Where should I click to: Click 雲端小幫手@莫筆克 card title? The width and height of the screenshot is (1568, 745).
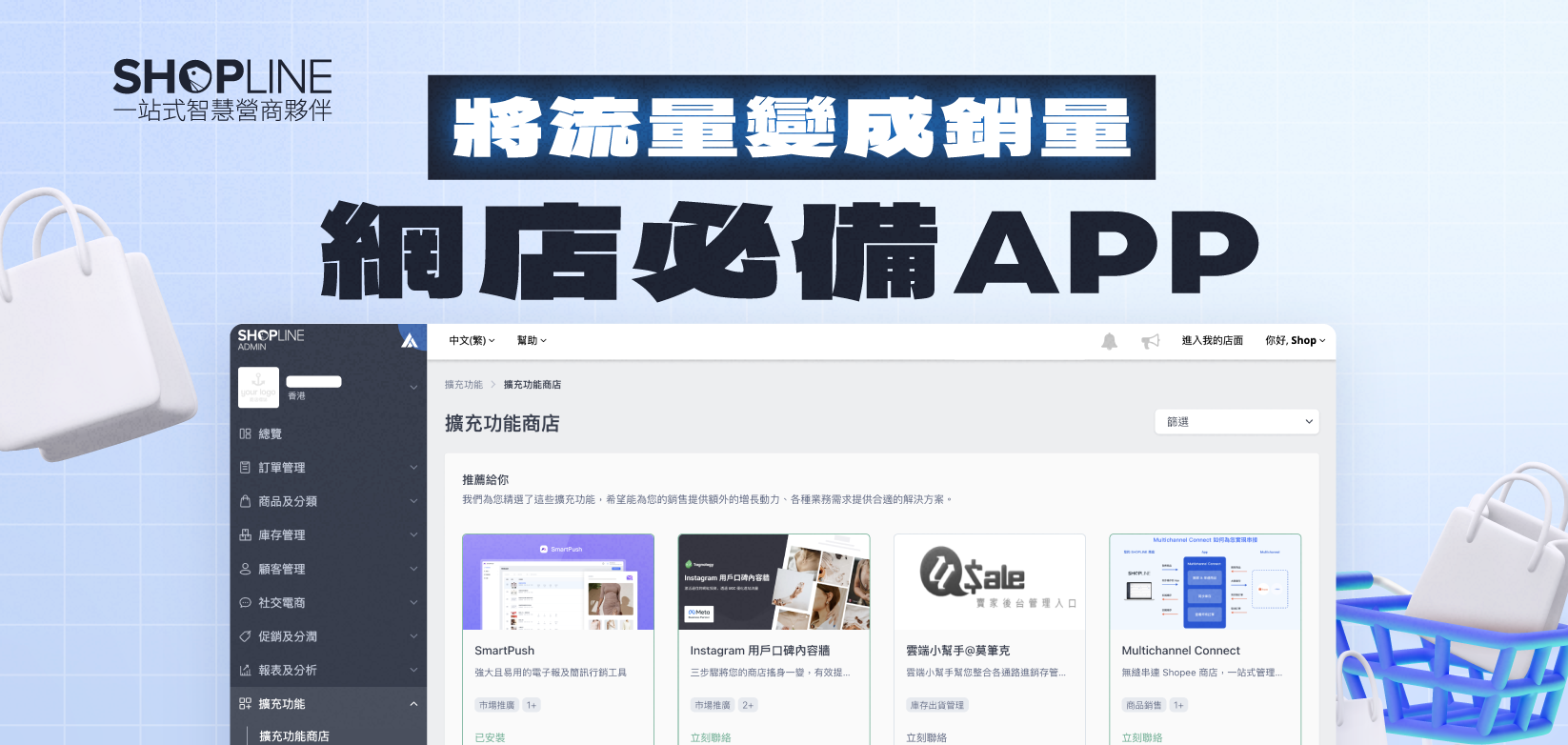pyautogui.click(x=957, y=651)
